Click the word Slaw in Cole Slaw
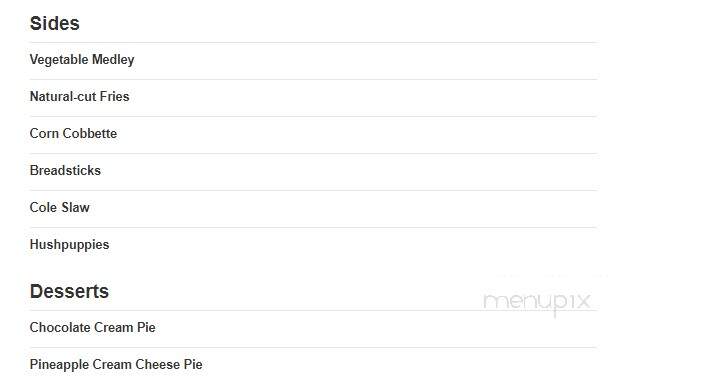716x384 pixels. (75, 207)
